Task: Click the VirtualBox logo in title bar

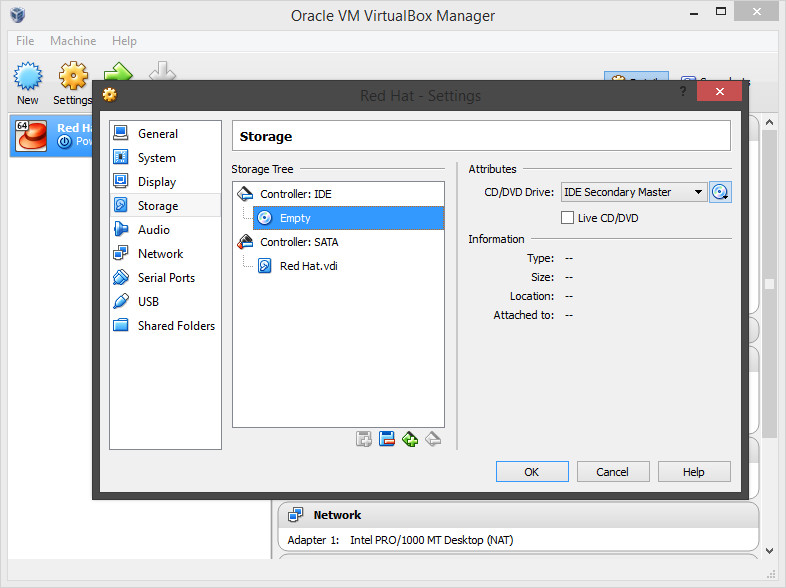Action: [x=18, y=15]
